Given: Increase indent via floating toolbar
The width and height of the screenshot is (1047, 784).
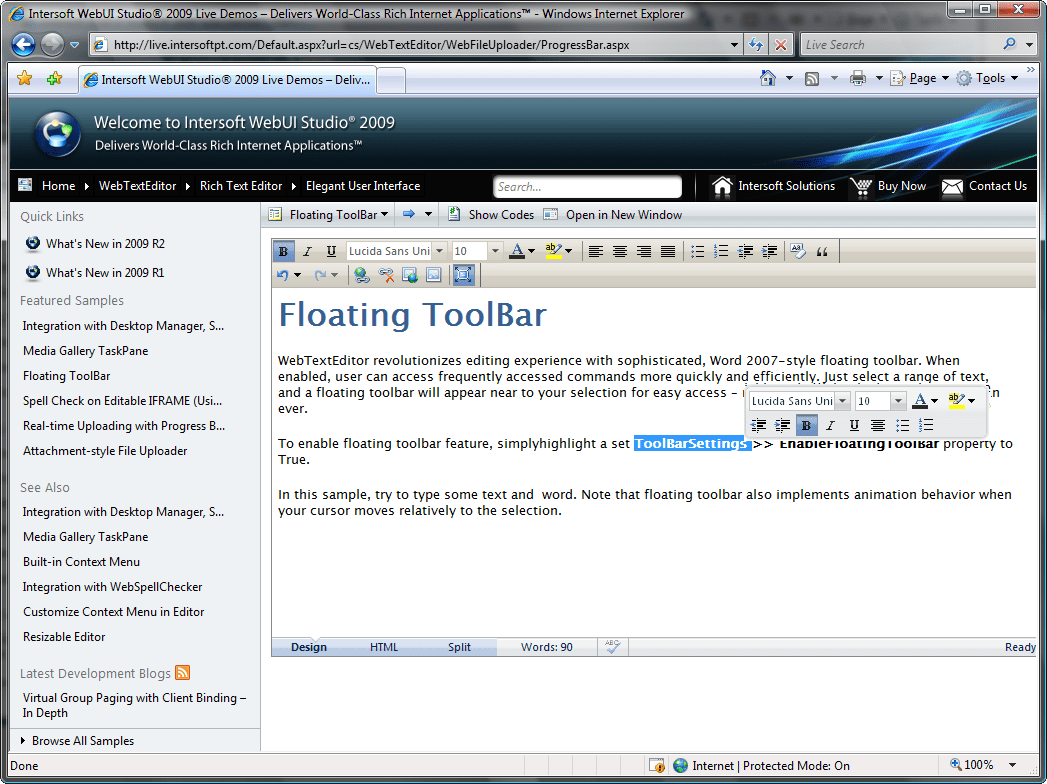Looking at the screenshot, I should tap(783, 425).
